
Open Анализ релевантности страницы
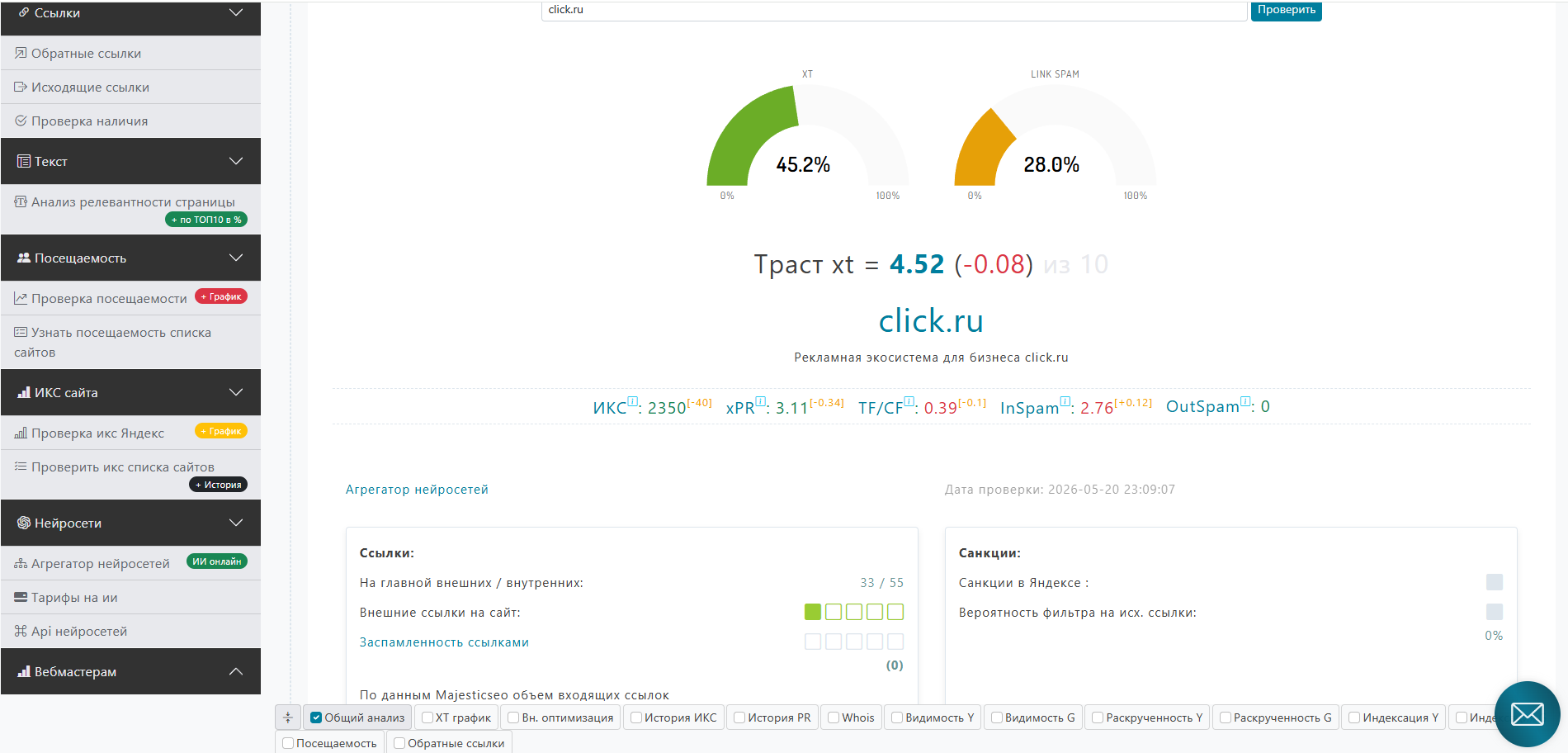coord(130,209)
